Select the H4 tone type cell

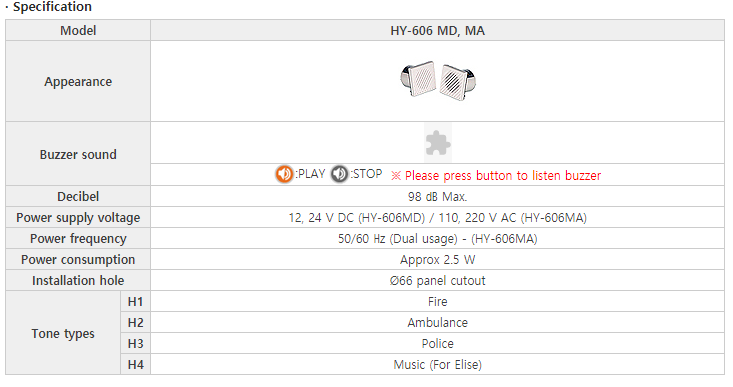point(136,365)
